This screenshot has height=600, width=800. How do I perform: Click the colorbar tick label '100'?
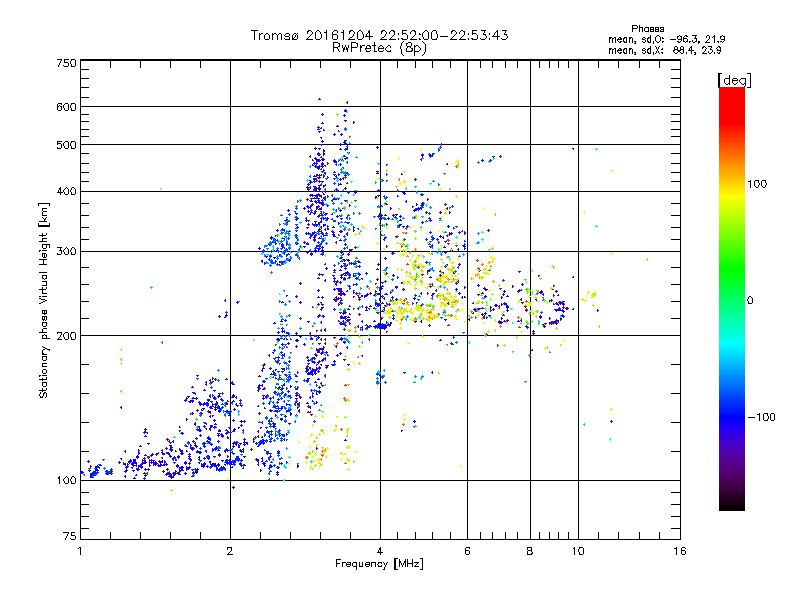pos(757,184)
